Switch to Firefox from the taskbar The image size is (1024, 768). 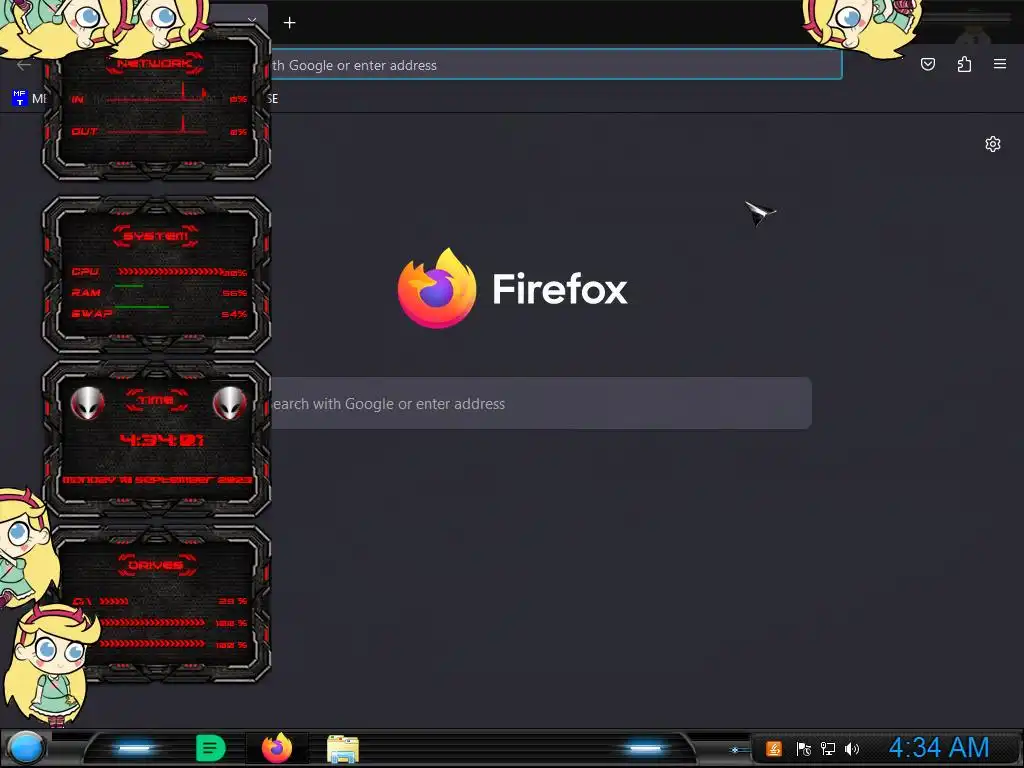(x=277, y=748)
